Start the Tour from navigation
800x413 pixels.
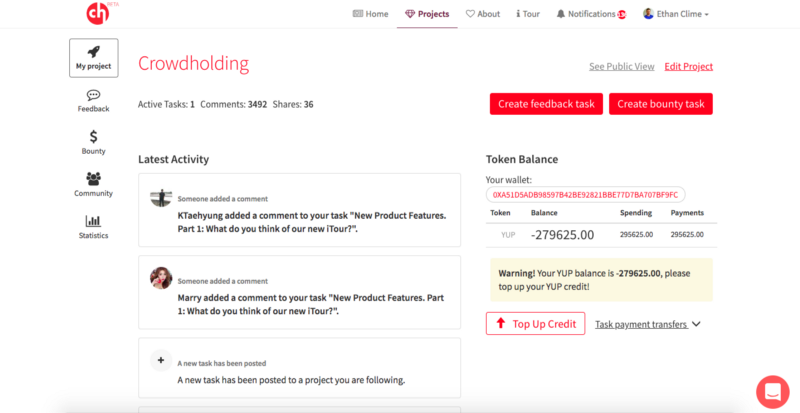528,14
